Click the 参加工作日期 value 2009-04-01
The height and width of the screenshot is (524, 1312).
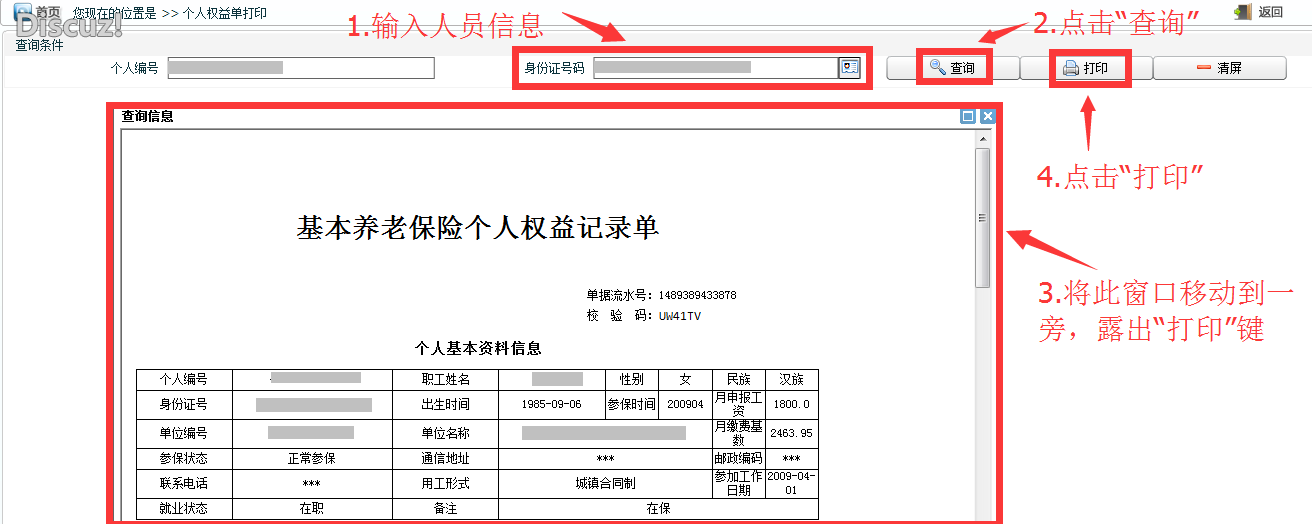coord(791,482)
